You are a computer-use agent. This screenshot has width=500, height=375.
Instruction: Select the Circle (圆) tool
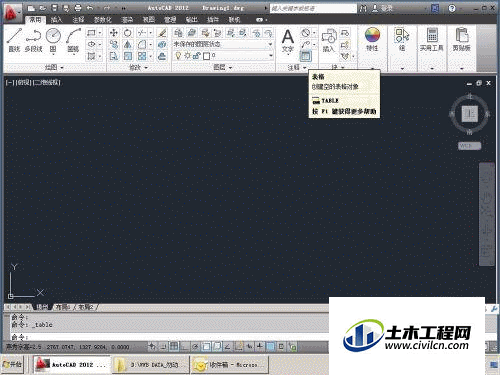[53, 40]
